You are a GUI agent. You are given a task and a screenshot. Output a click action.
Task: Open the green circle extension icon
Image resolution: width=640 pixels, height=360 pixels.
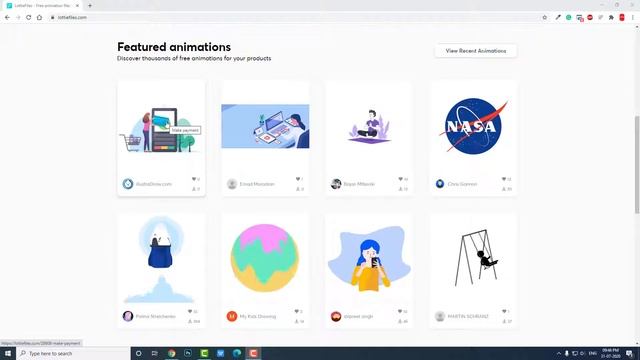click(x=569, y=17)
